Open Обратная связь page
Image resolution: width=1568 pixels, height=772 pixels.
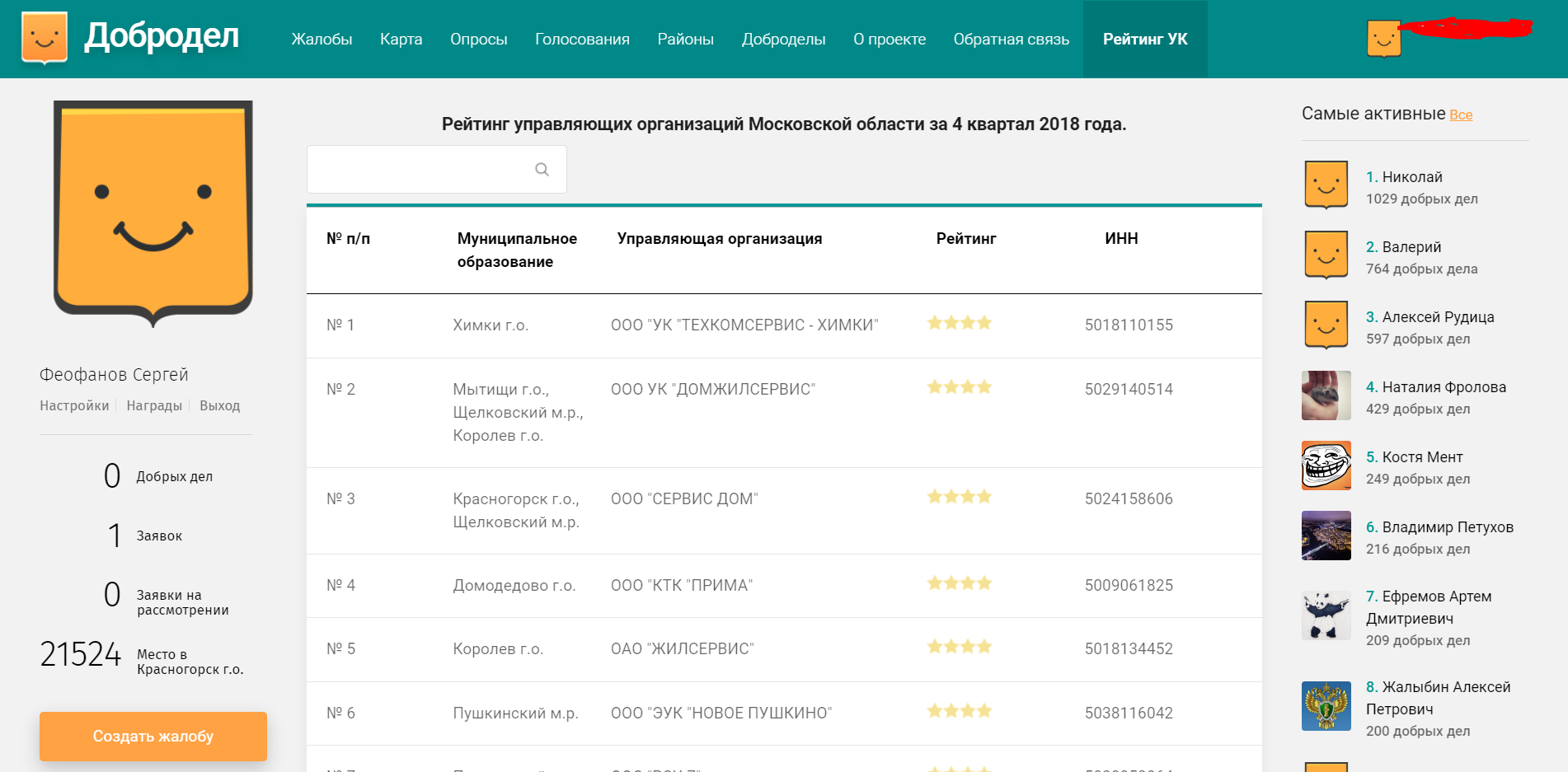pyautogui.click(x=1011, y=40)
